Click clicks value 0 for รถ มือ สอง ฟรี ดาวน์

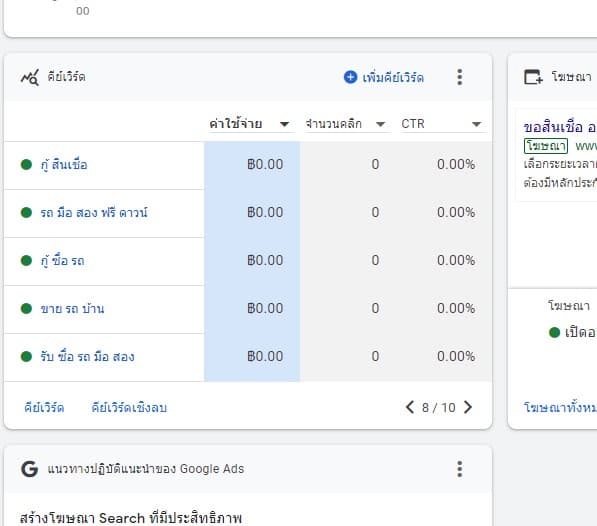[x=375, y=212]
